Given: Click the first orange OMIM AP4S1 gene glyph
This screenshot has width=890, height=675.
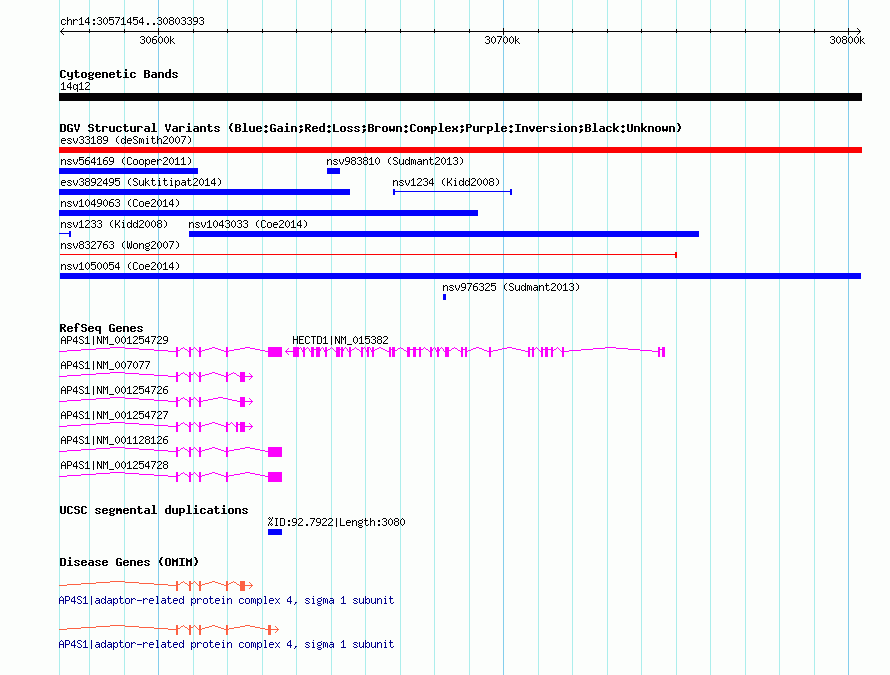Looking at the screenshot, I should click(x=156, y=585).
